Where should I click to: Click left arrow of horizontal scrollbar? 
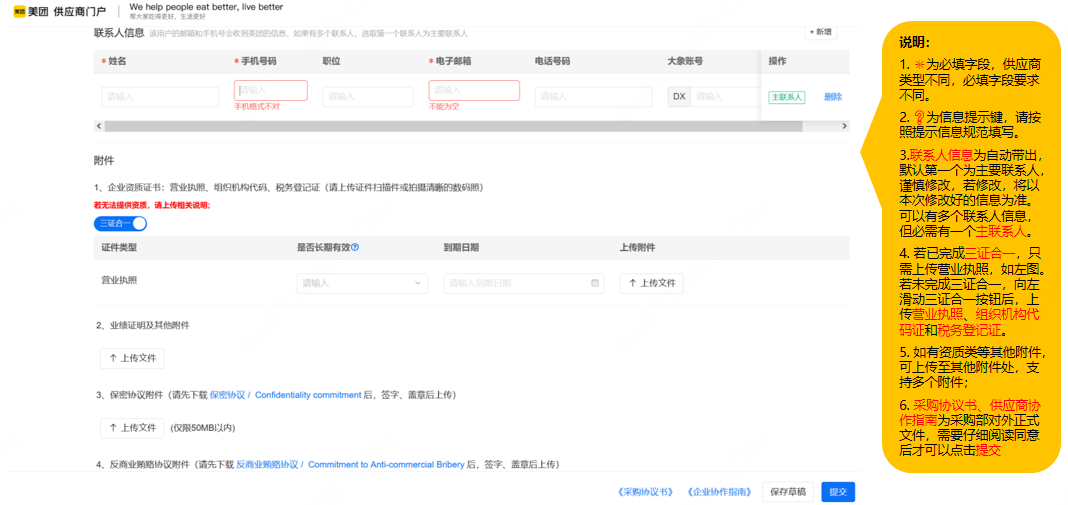click(99, 126)
